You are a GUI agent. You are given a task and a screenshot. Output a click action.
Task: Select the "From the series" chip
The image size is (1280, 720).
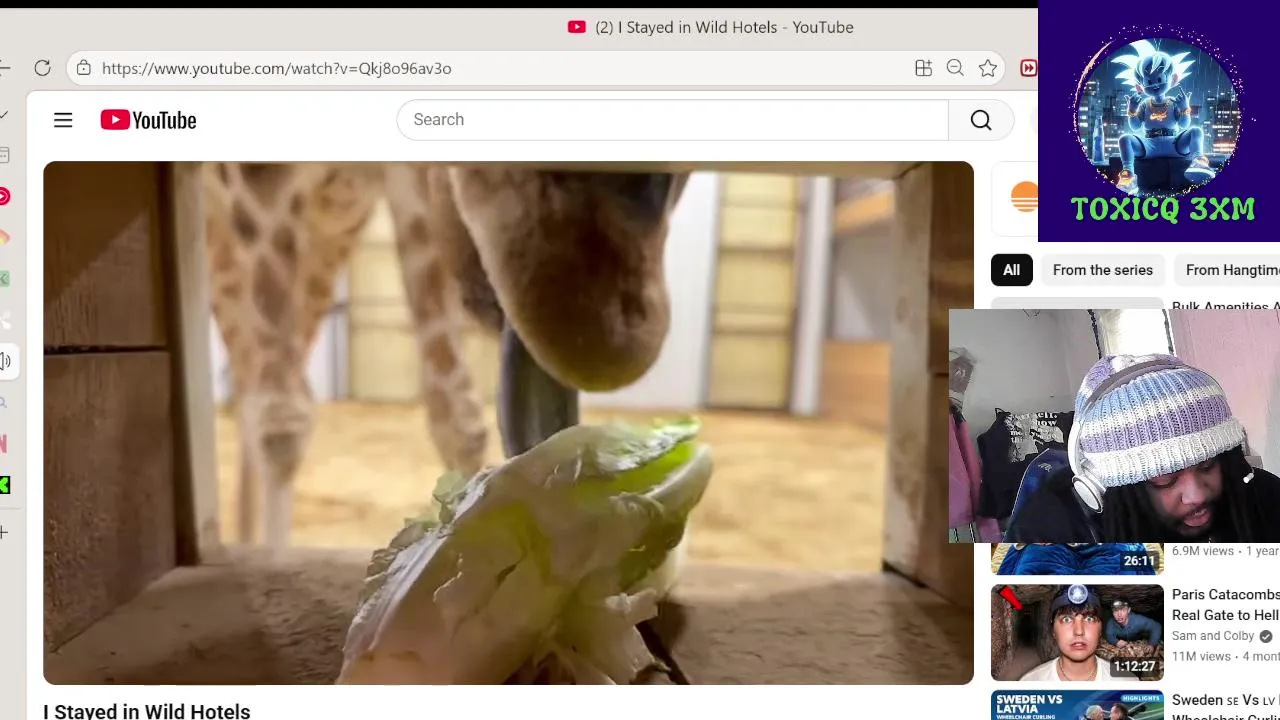1103,270
